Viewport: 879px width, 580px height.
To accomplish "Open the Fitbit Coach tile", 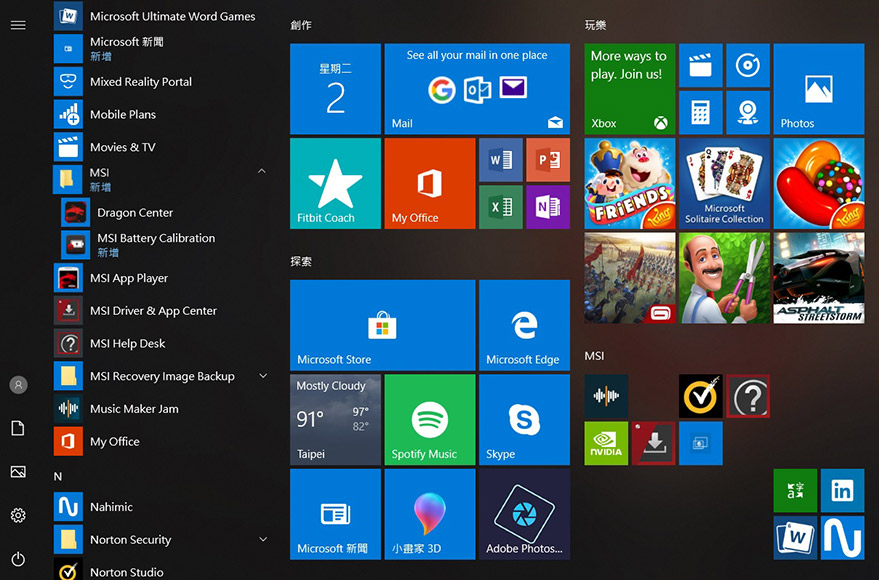I will 335,183.
